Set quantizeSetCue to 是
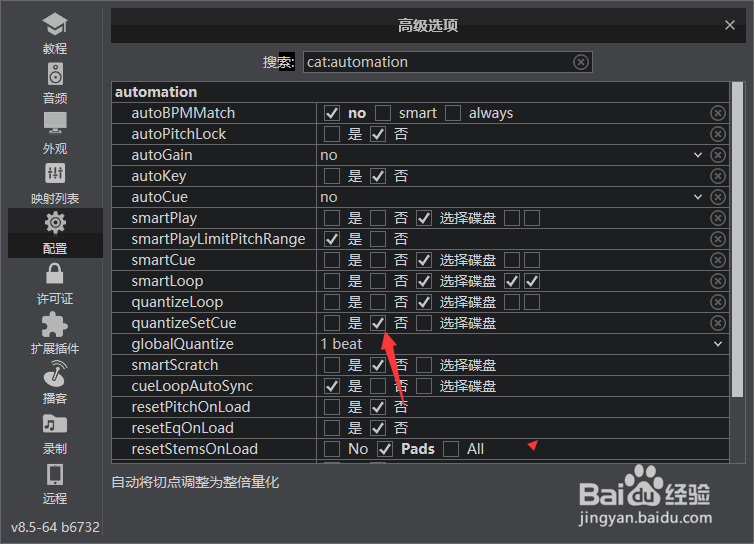The width and height of the screenshot is (754, 544). point(332,323)
